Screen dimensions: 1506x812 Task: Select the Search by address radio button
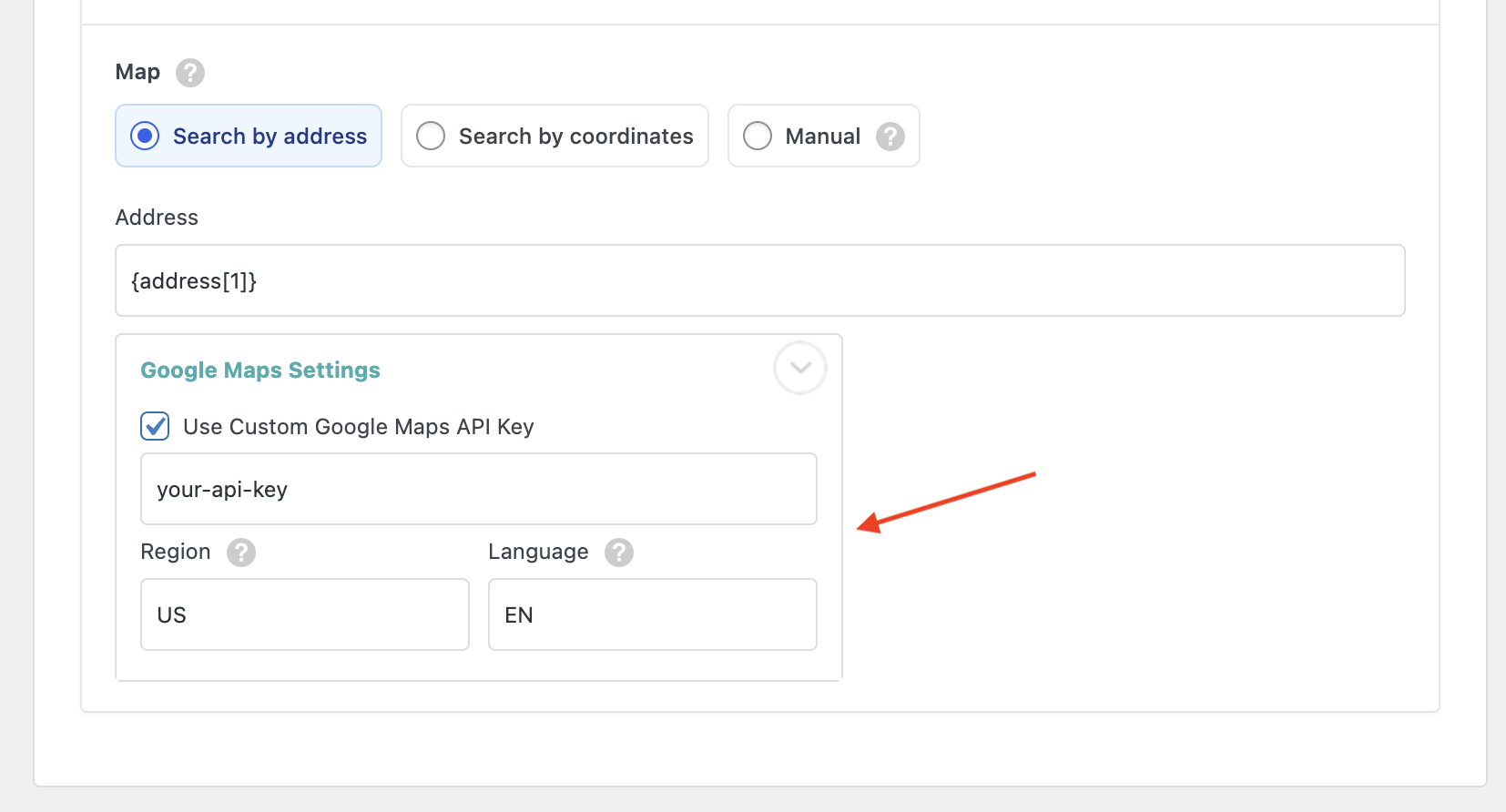pos(146,137)
